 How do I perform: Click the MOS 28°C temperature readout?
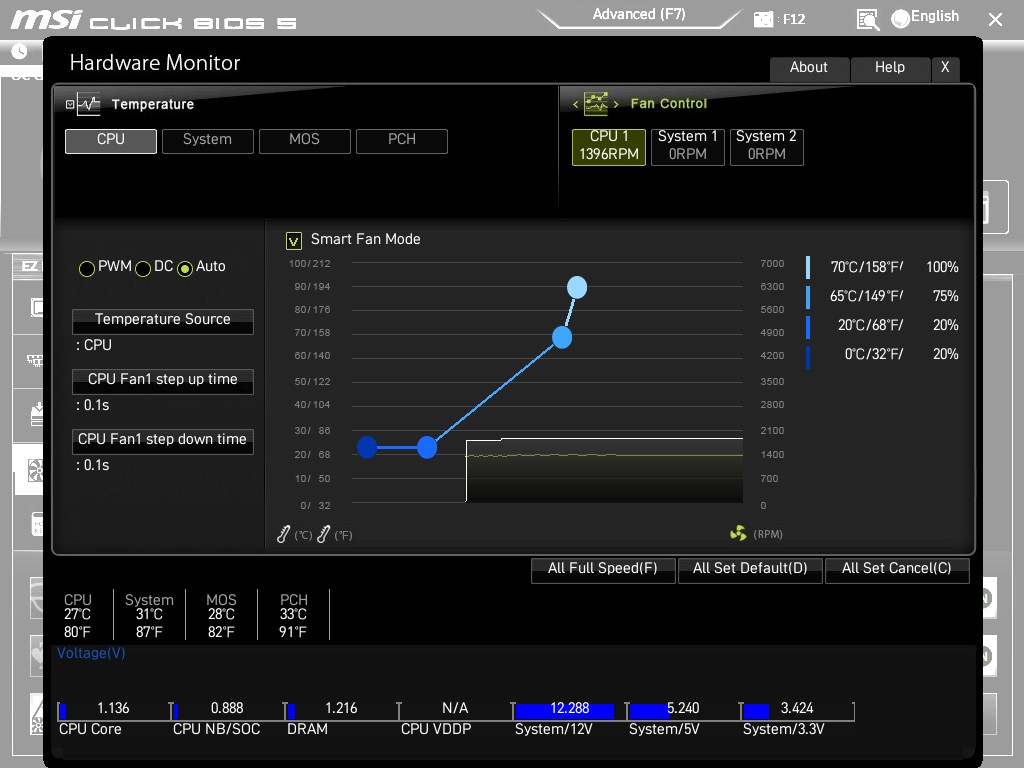[x=221, y=615]
